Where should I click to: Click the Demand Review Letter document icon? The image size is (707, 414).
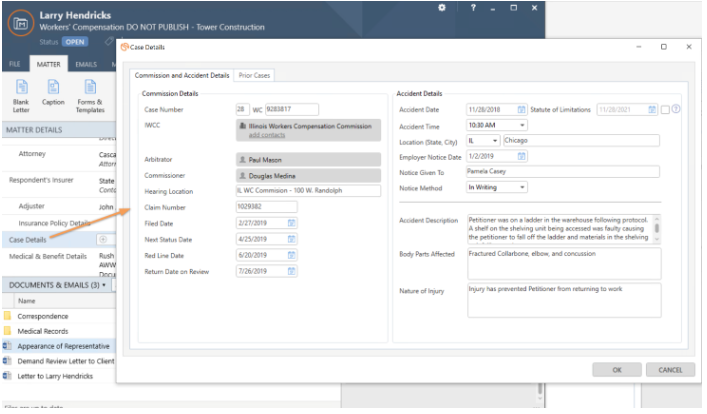(x=7, y=361)
